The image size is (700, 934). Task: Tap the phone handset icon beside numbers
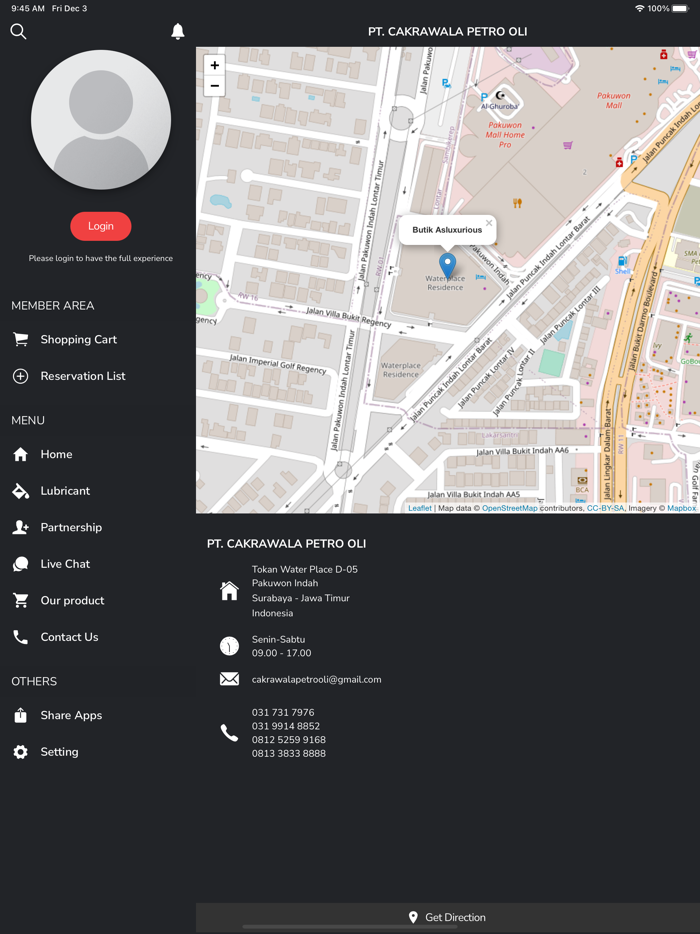(229, 733)
